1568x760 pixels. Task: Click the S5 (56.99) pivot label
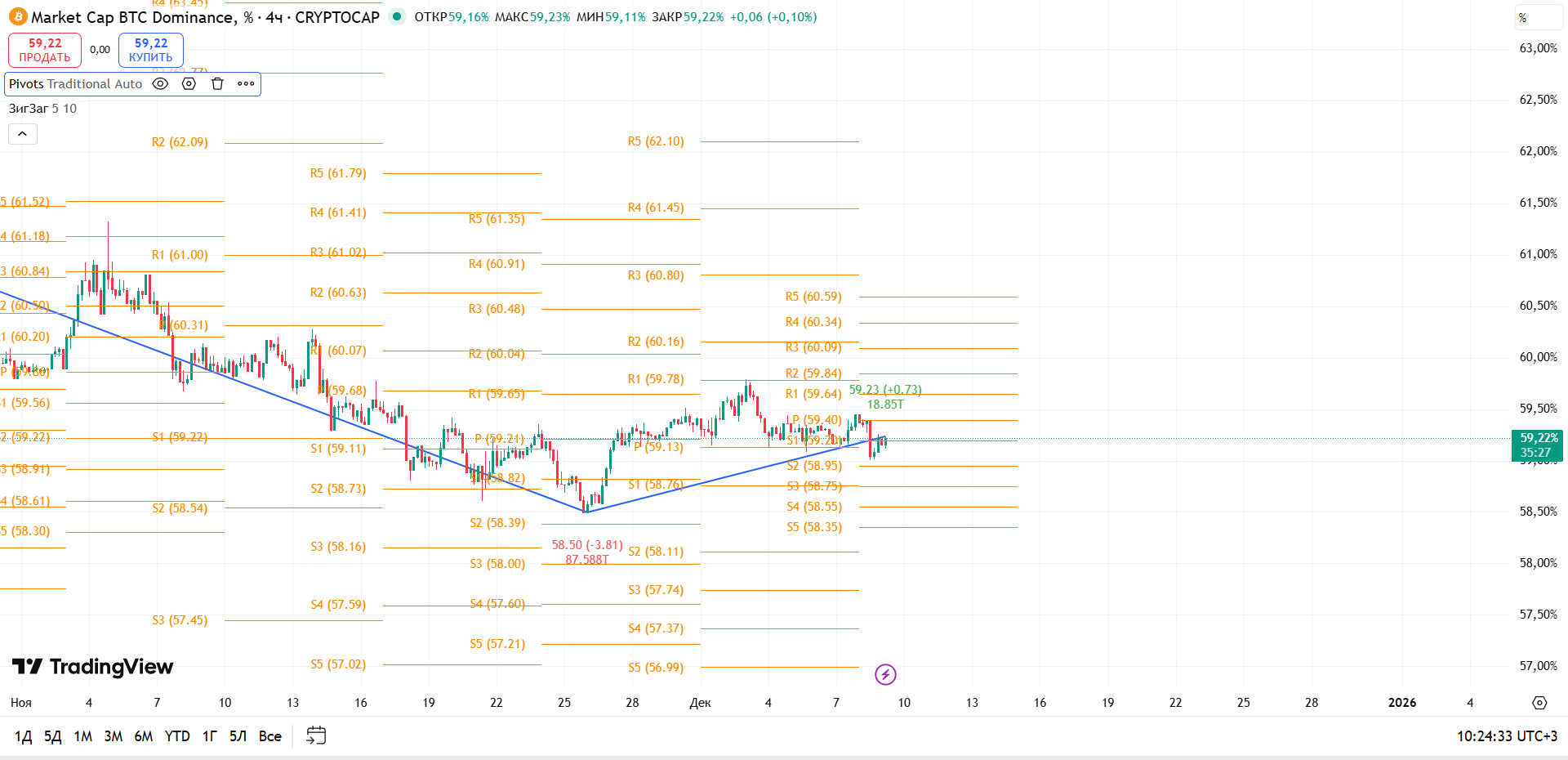(x=656, y=668)
